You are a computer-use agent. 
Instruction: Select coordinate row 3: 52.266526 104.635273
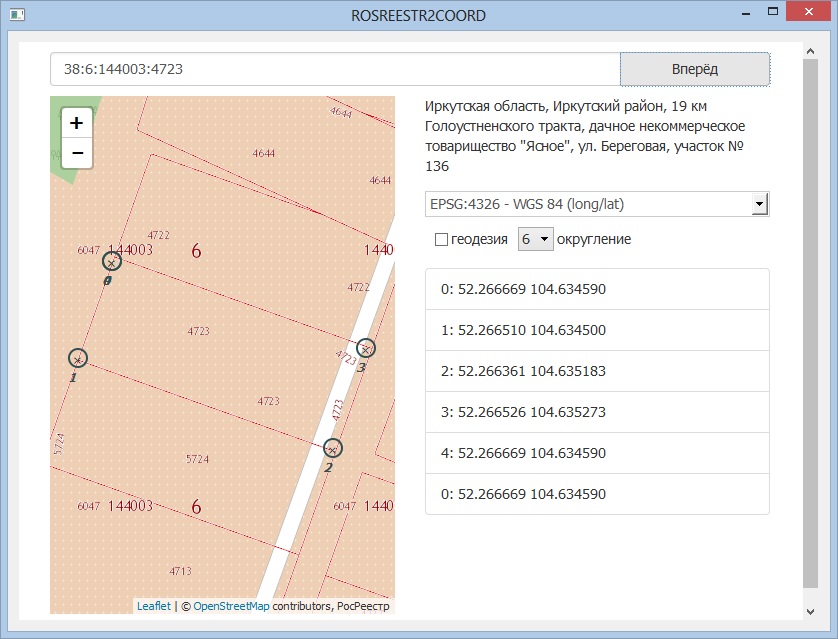pos(597,412)
